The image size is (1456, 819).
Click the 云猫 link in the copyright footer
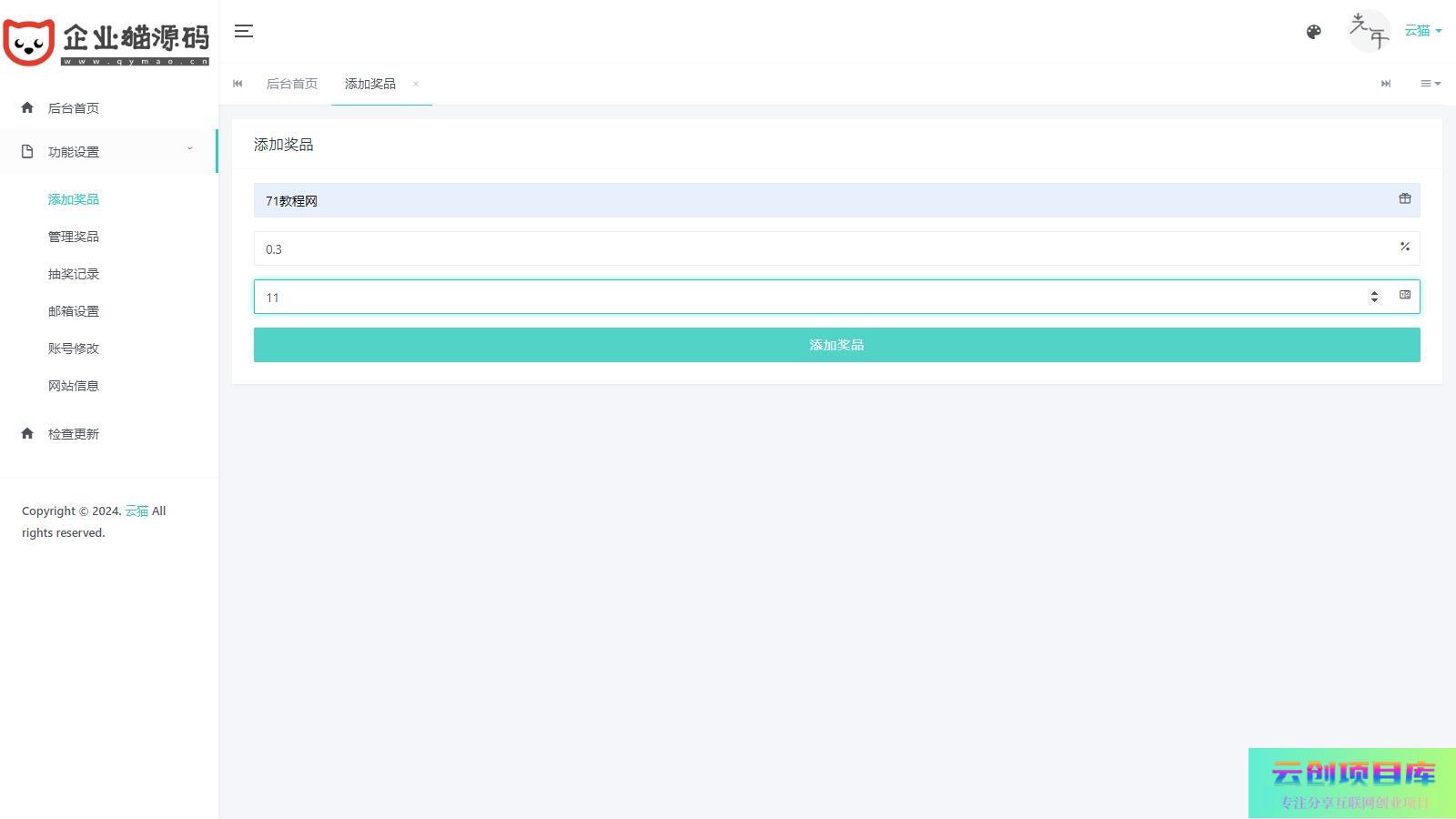[x=136, y=511]
